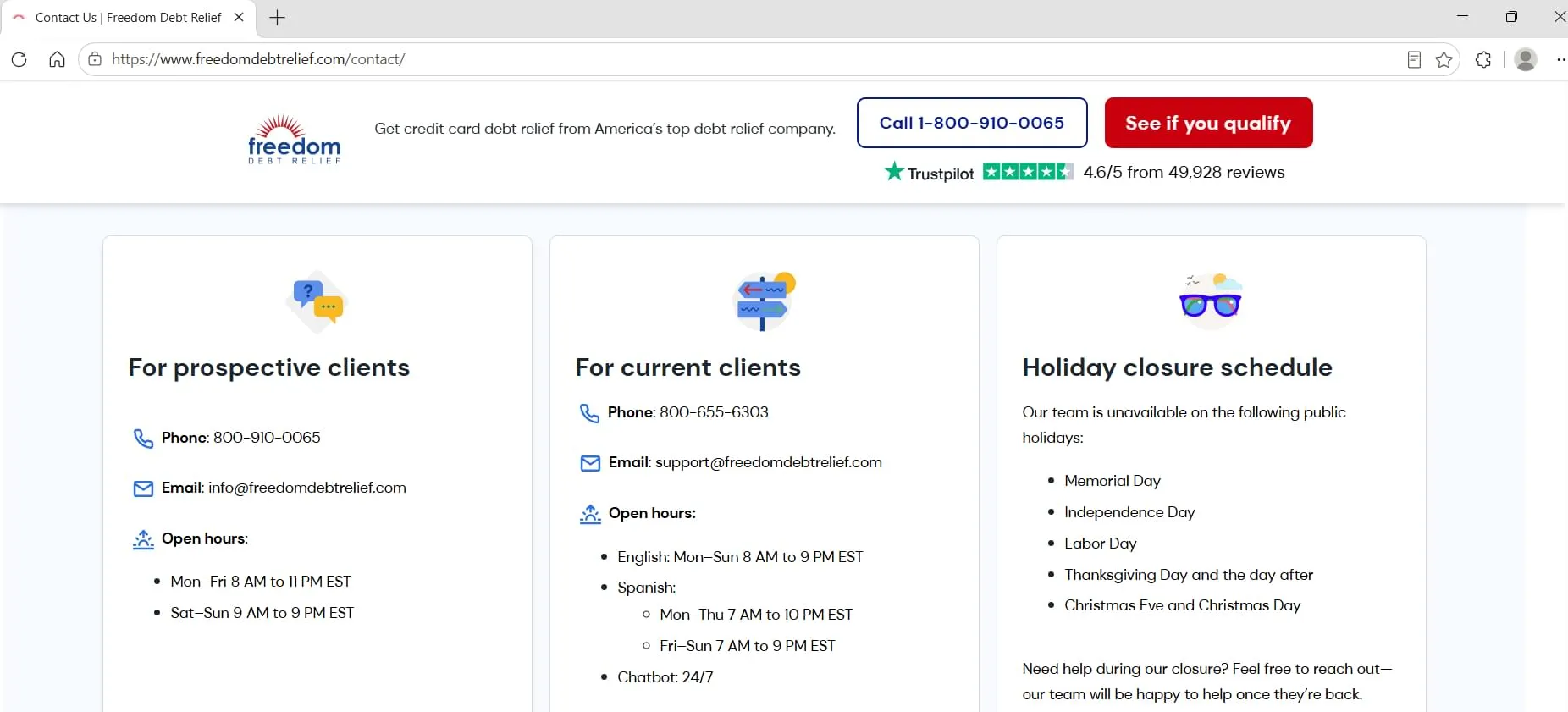
Task: Click the Freedom Debt Relief logo
Action: point(294,140)
